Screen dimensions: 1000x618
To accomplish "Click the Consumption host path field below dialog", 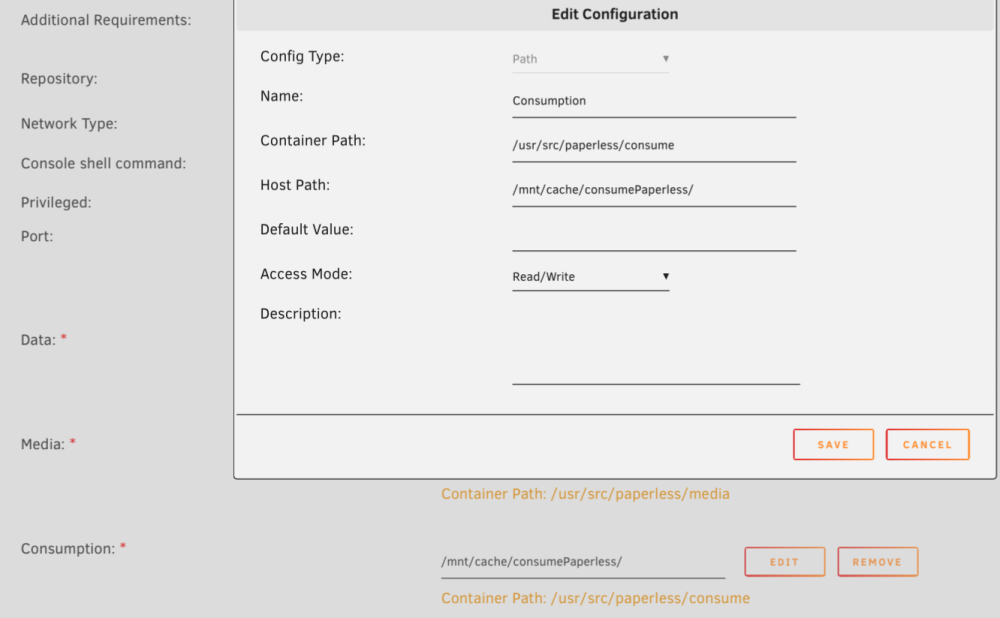I will [x=583, y=563].
